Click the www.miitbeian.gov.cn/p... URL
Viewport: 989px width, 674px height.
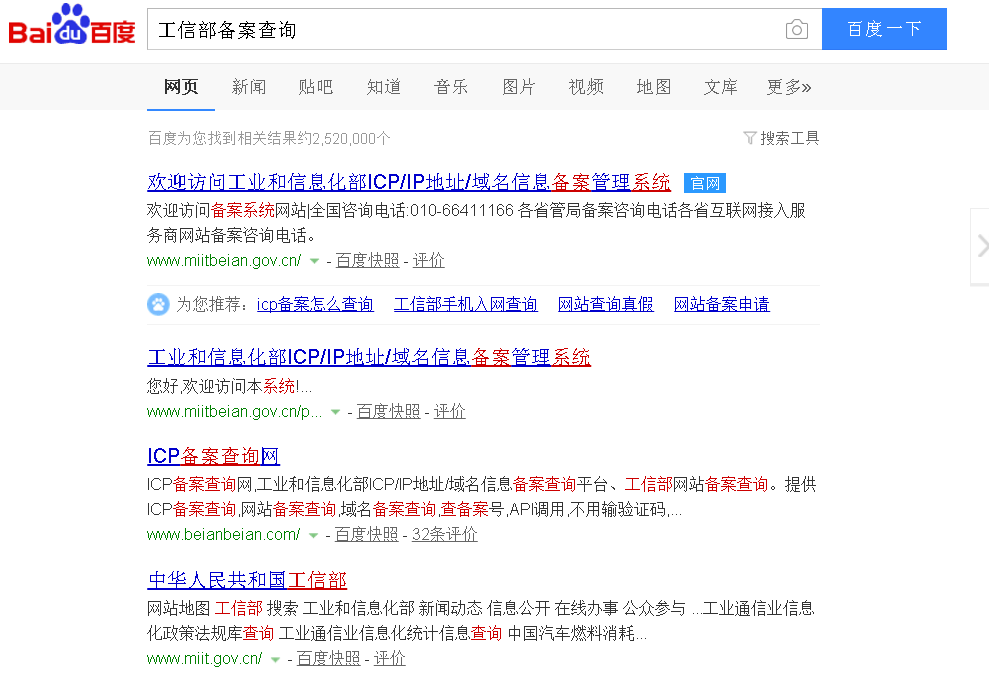[235, 412]
